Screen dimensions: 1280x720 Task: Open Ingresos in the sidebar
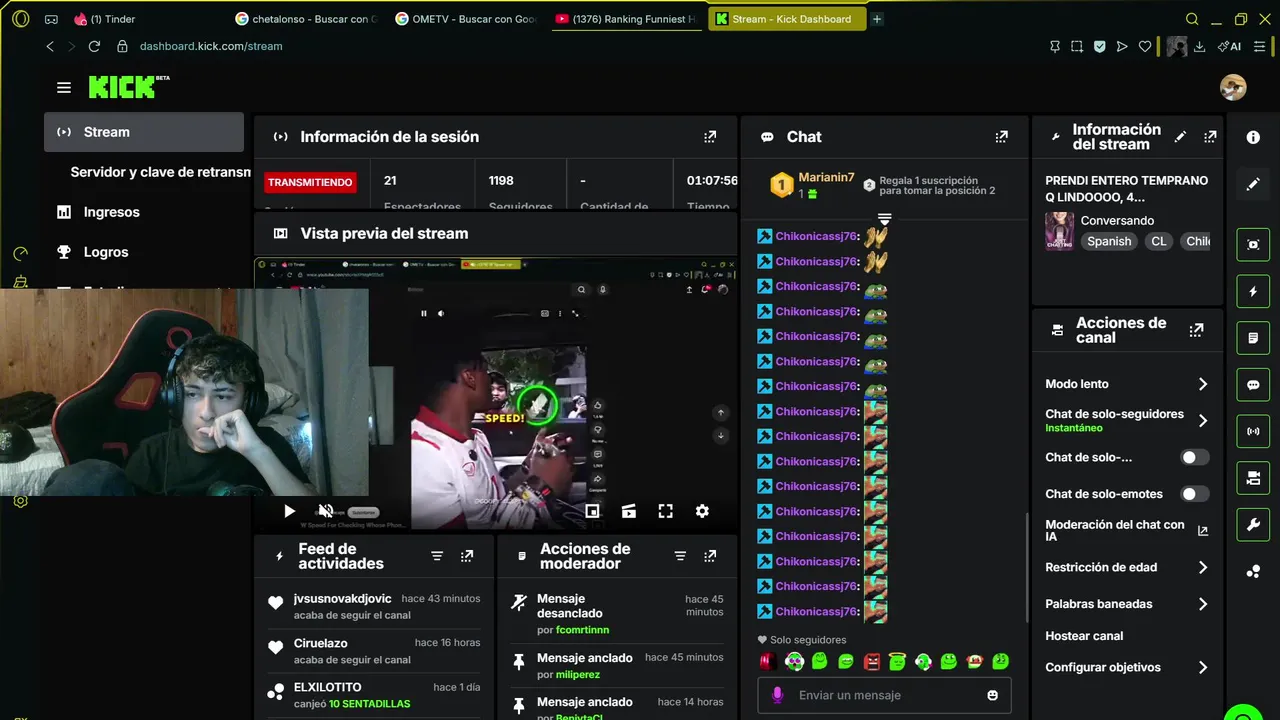pos(111,212)
